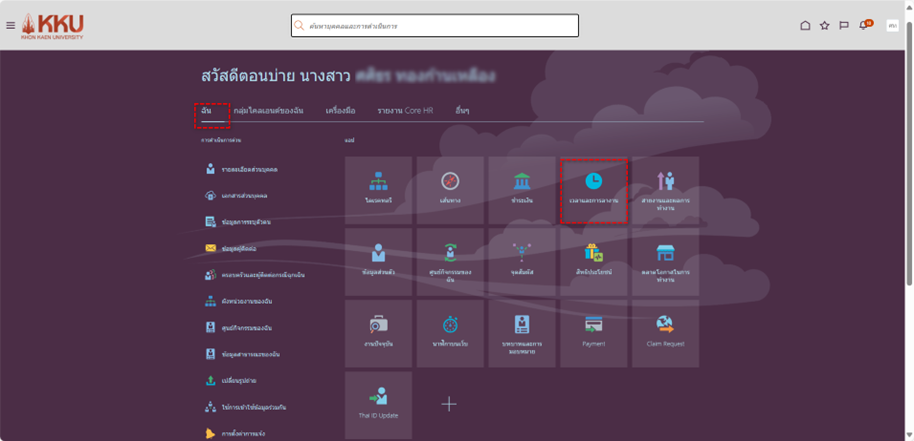The height and width of the screenshot is (441, 914).
Task: Click the change photo quick action link
Action: [238, 381]
